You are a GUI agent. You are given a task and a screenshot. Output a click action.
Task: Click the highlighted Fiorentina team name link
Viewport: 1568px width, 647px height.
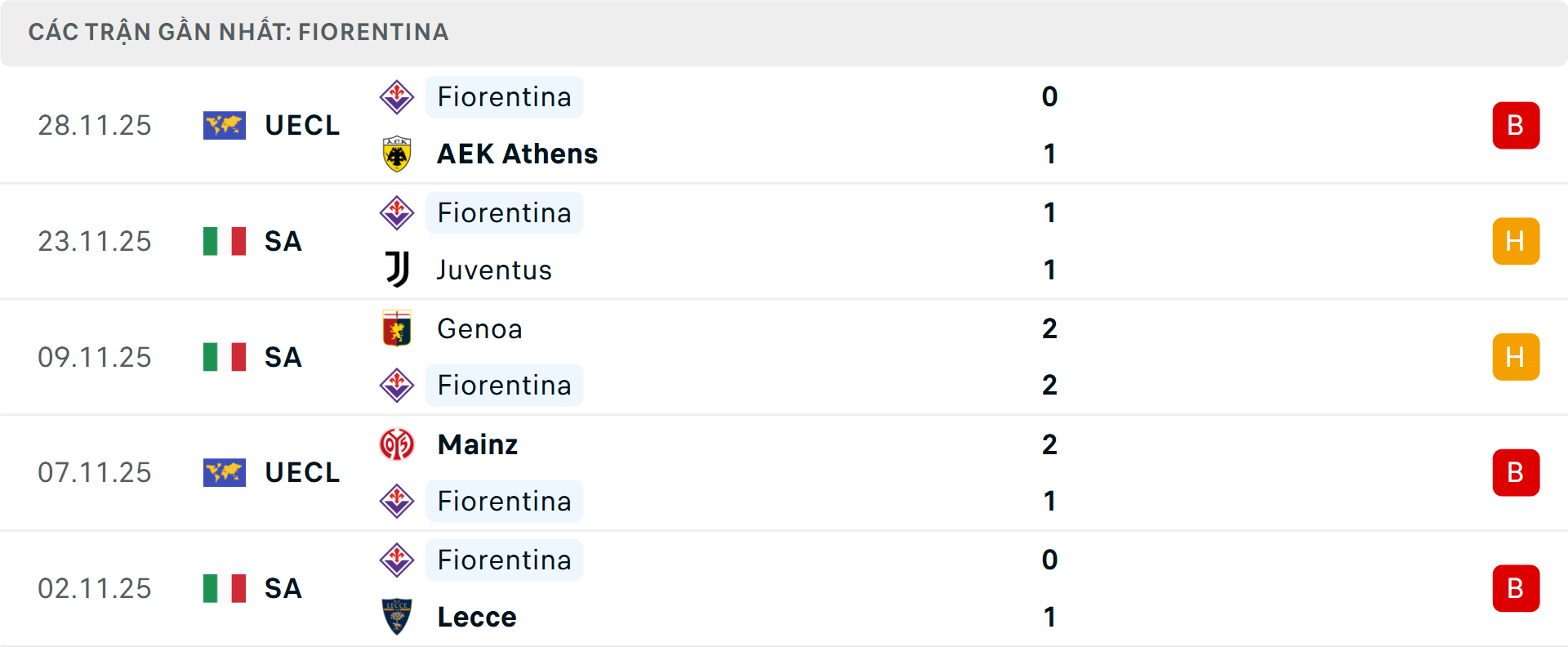click(x=504, y=96)
